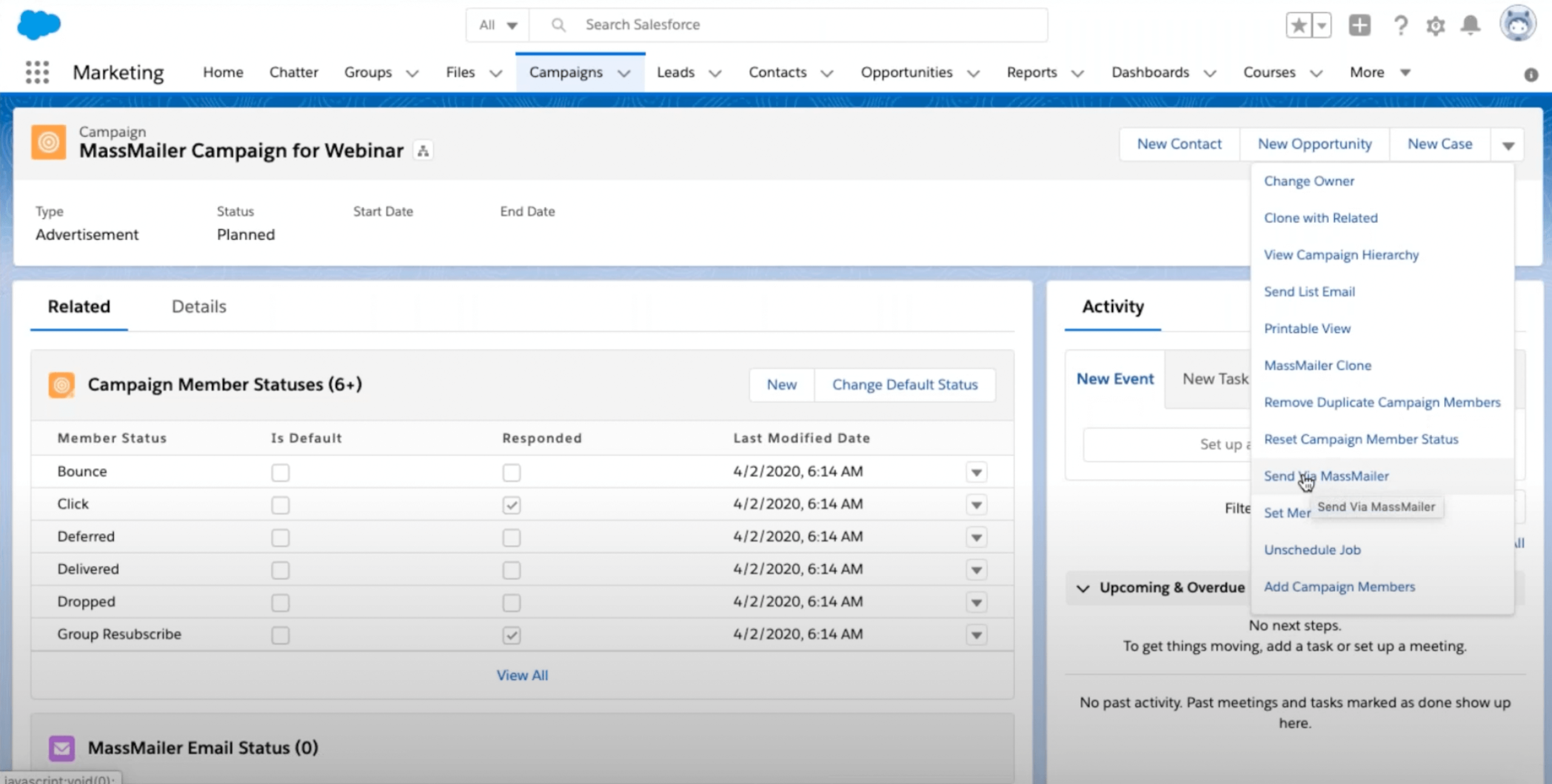Focus the Search Salesforce field
Image resolution: width=1552 pixels, height=784 pixels.
pyautogui.click(x=788, y=25)
